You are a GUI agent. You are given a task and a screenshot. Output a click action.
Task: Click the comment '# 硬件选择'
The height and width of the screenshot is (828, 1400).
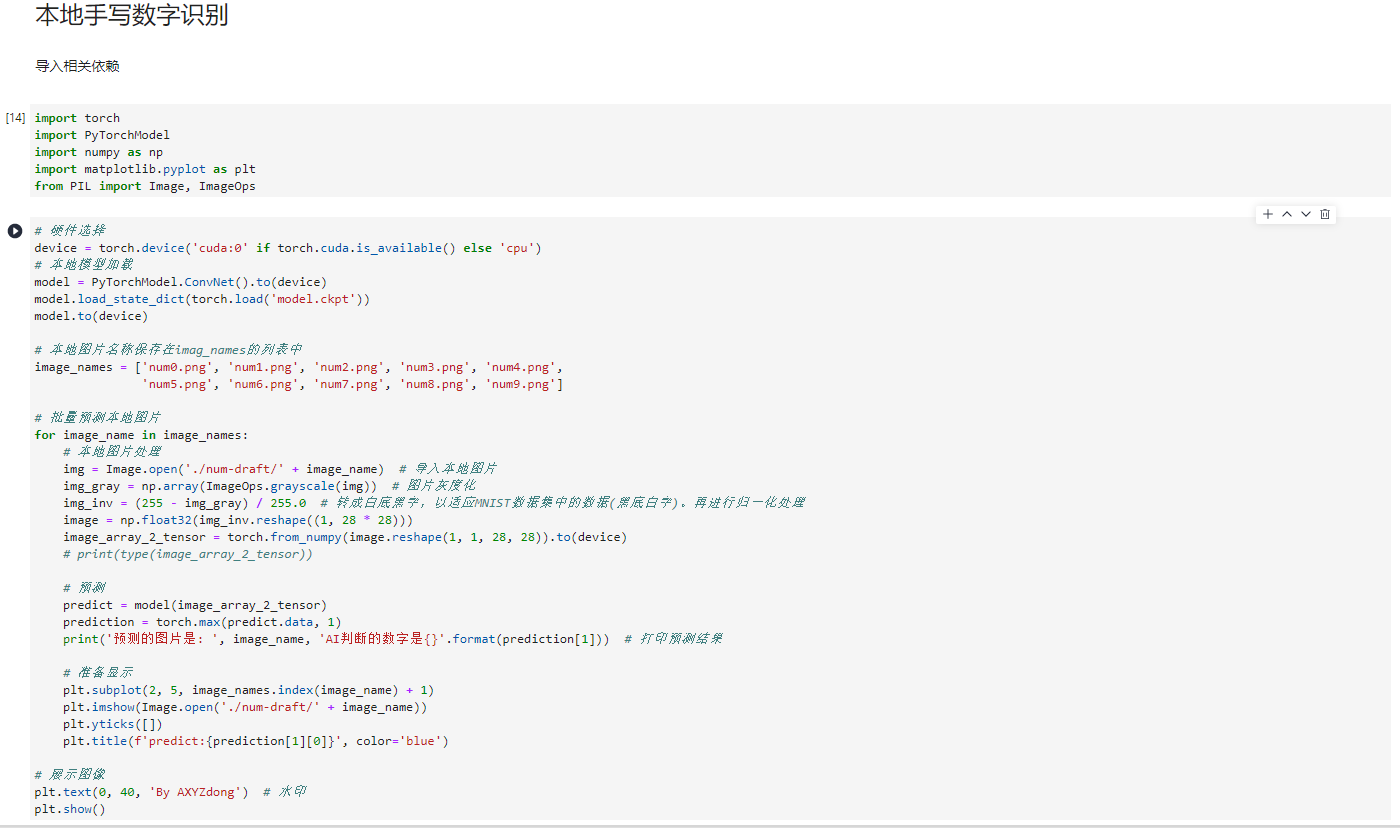click(x=70, y=231)
